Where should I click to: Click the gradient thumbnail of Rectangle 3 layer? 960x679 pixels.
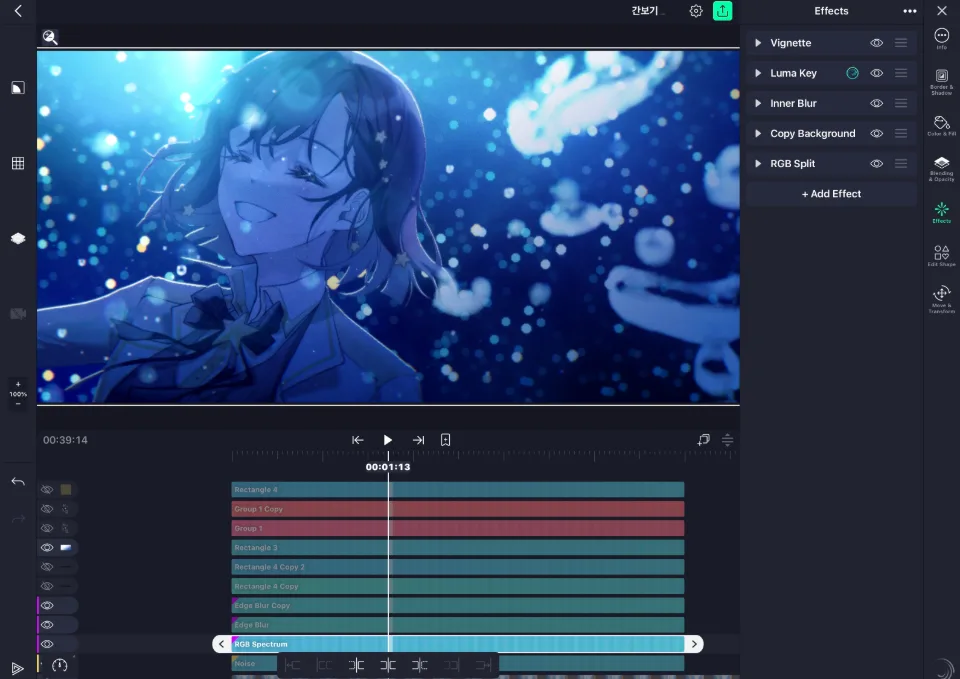tap(66, 547)
